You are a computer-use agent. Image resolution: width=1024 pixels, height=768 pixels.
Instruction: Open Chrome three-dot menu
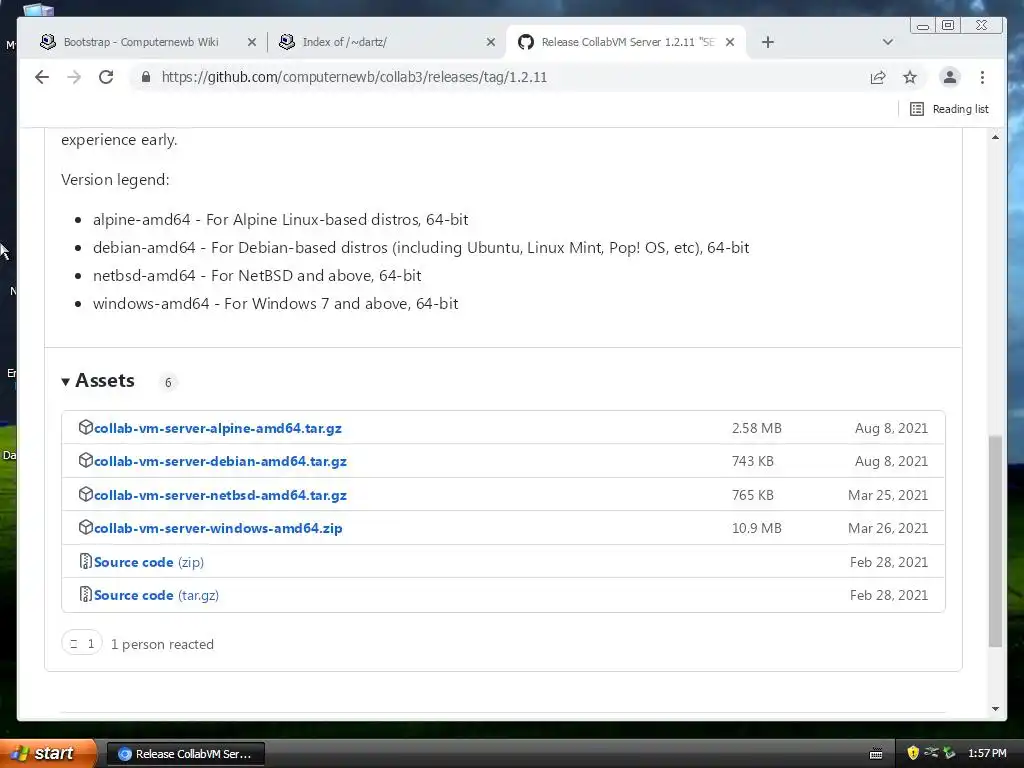(x=982, y=77)
